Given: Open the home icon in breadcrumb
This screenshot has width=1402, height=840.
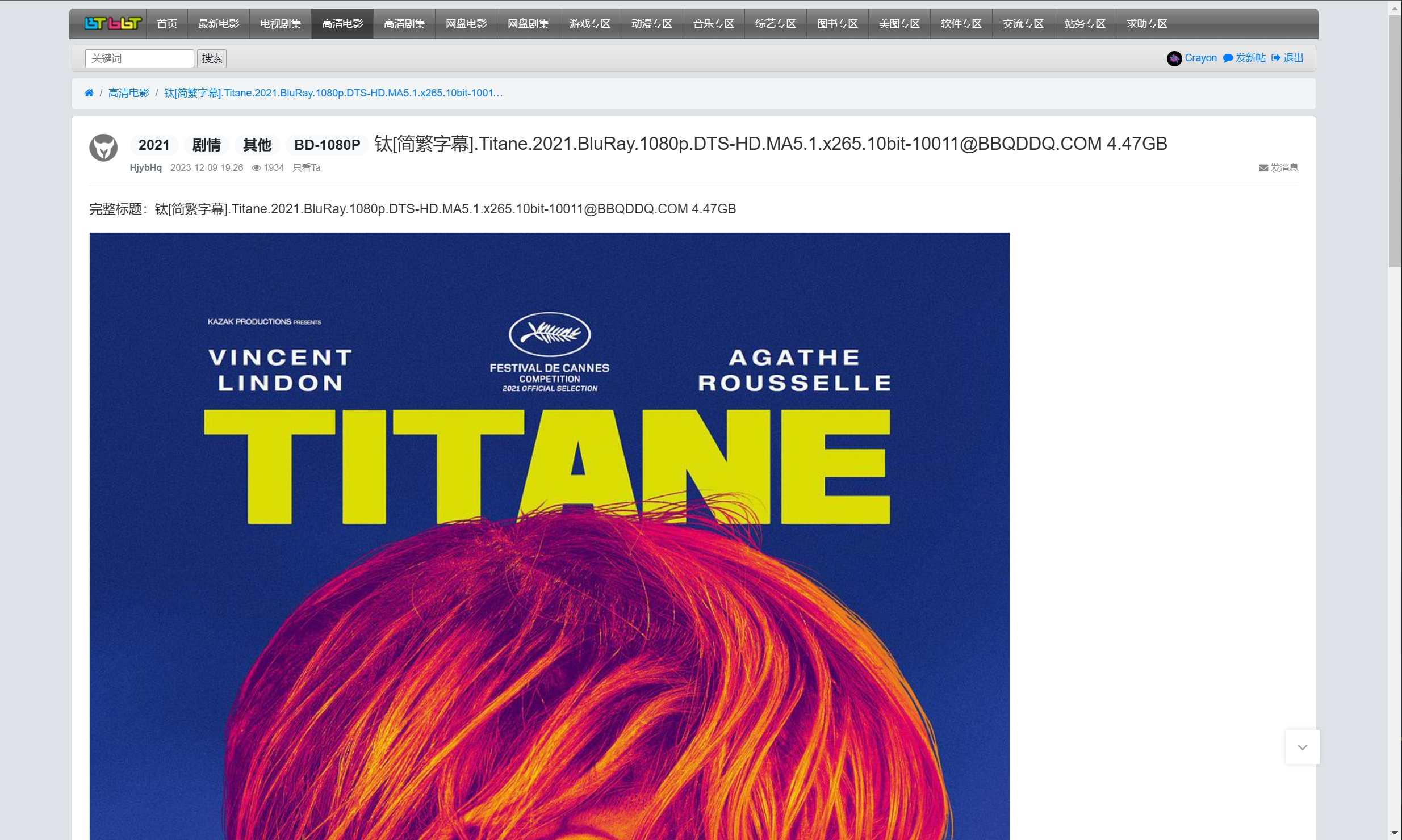Looking at the screenshot, I should [89, 93].
